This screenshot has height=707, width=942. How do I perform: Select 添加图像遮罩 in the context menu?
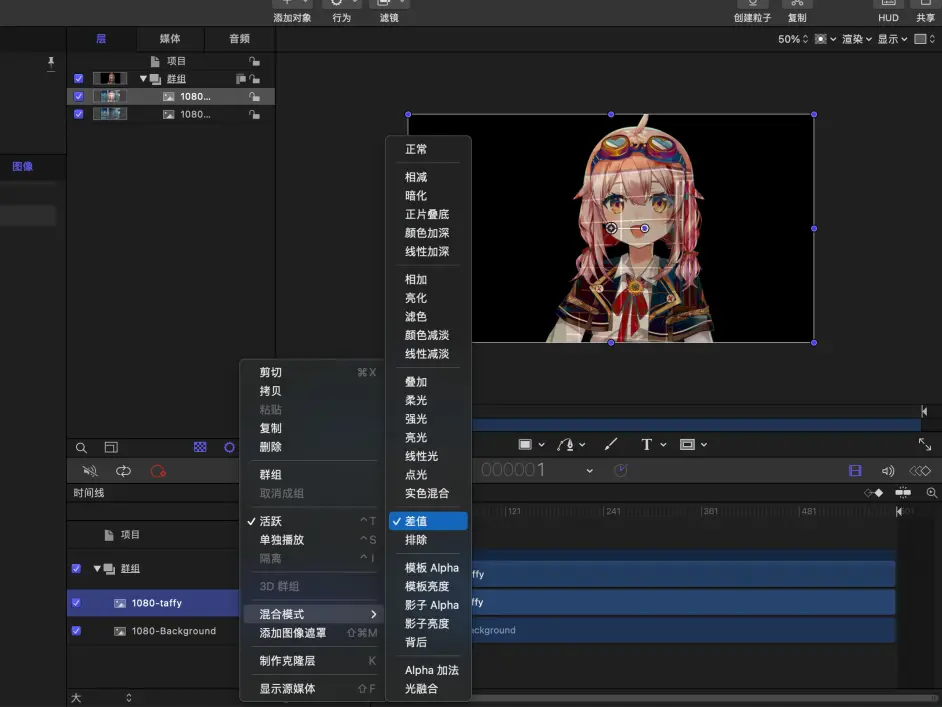pyautogui.click(x=311, y=633)
